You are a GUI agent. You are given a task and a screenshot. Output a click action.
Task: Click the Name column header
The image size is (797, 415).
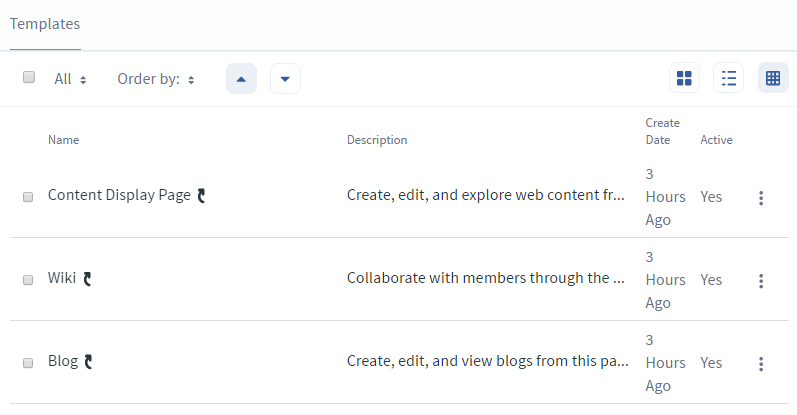coord(64,140)
